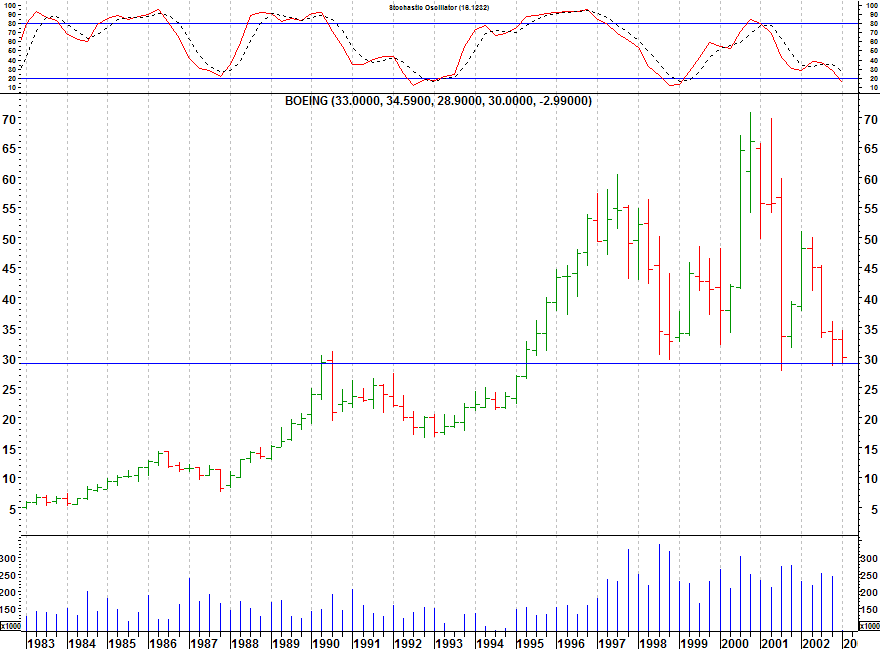Click the 30 price label on right axis
Viewport: 880px width, 650px height.
coord(871,359)
